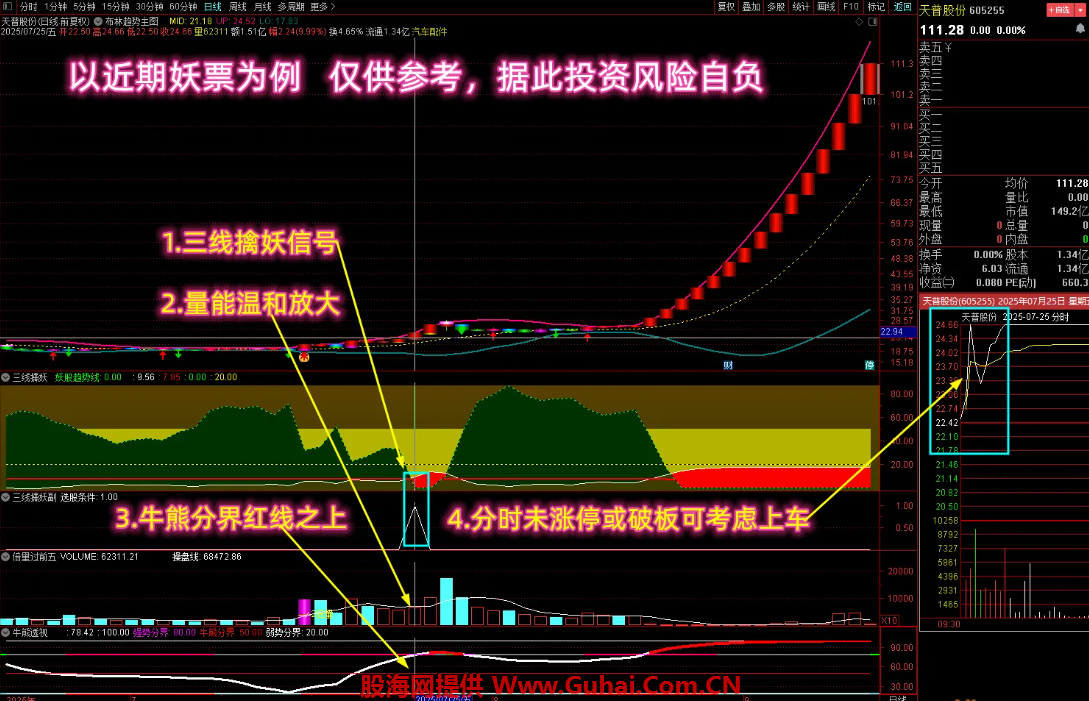Viewport: 1089px width, 701px height.
Task: Click the 复权 adjustment option
Action: click(x=727, y=6)
